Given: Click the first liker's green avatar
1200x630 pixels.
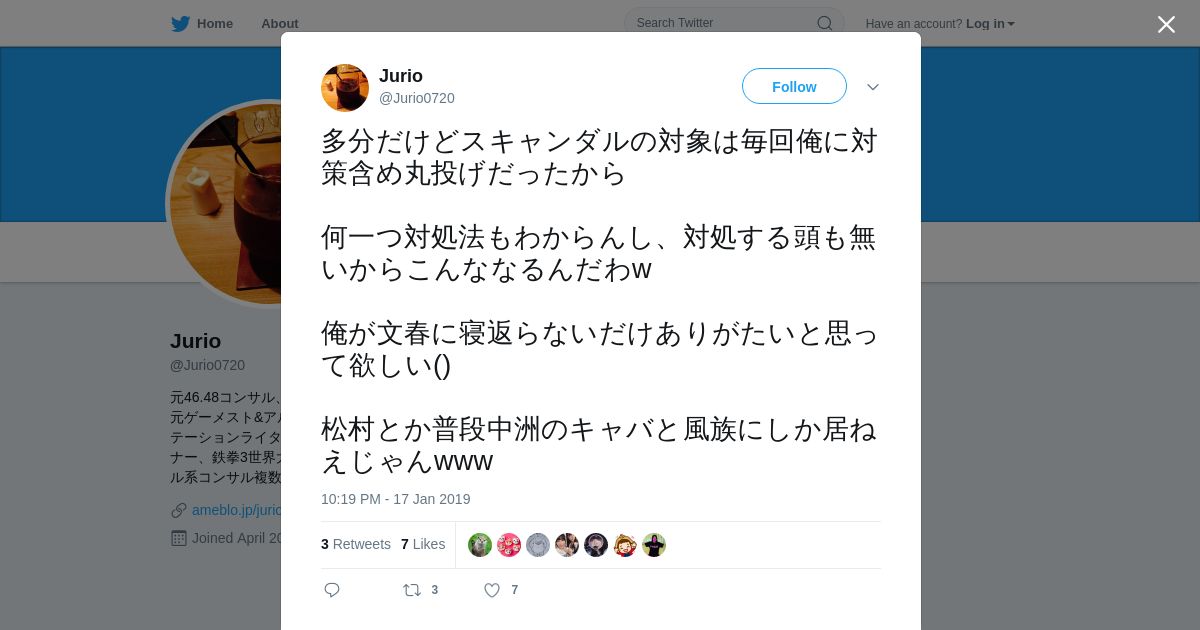Looking at the screenshot, I should point(480,545).
